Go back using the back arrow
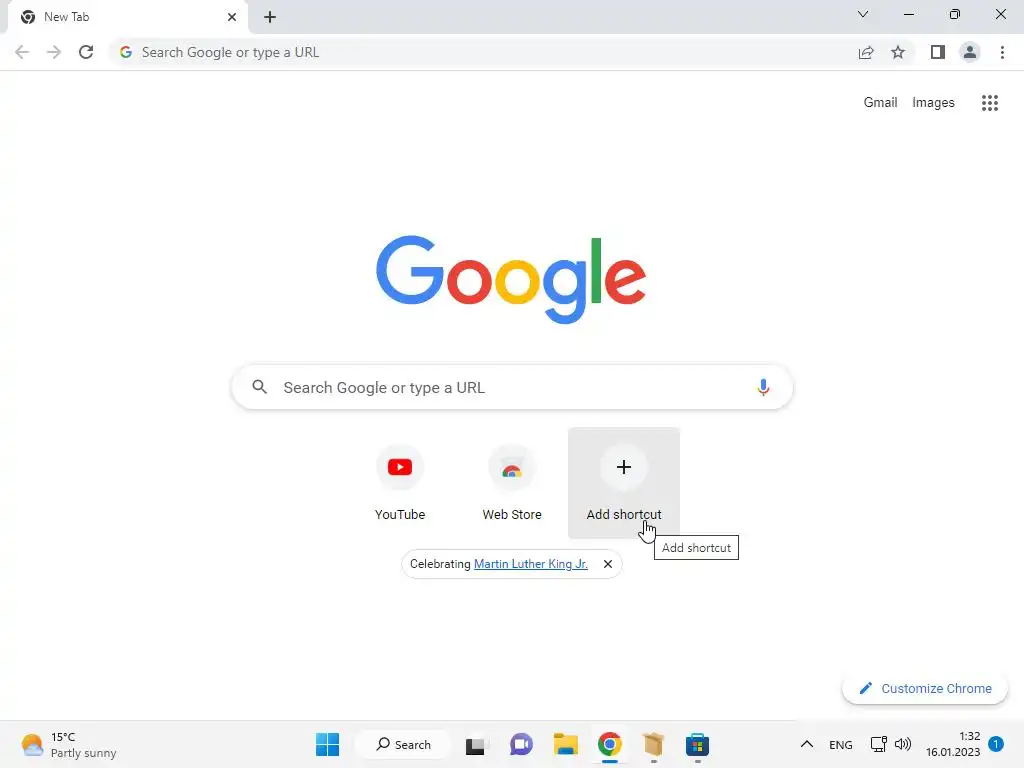Viewport: 1024px width, 768px height. point(22,52)
